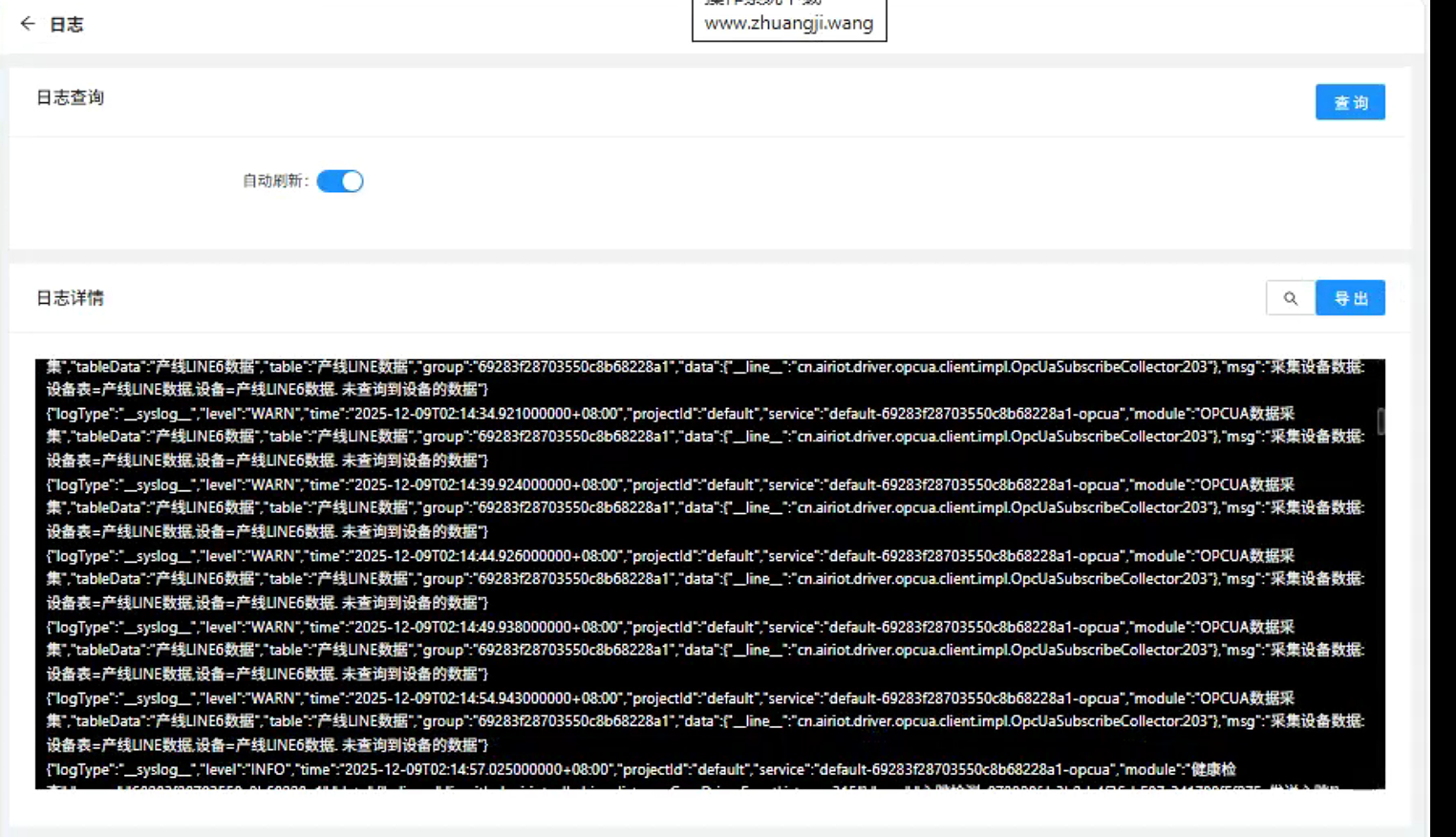Click the log panel's vertical scrollbar thumb
Viewport: 1456px width, 837px height.
tap(1381, 420)
